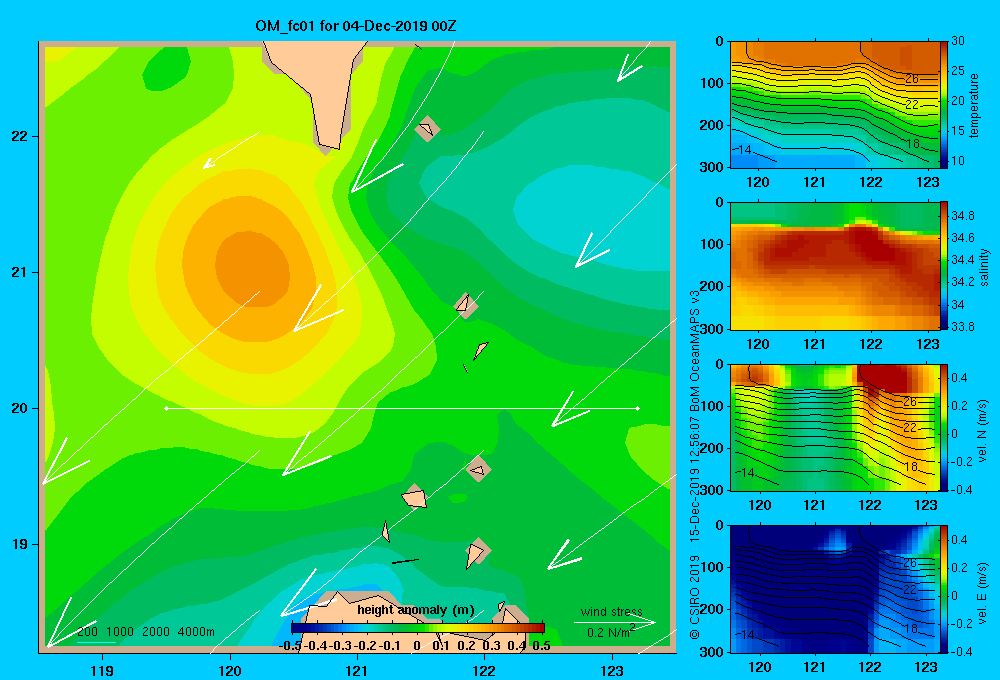The width and height of the screenshot is (1000, 680).
Task: Click the vertical 'temperature' axis title
Action: [x=974, y=105]
